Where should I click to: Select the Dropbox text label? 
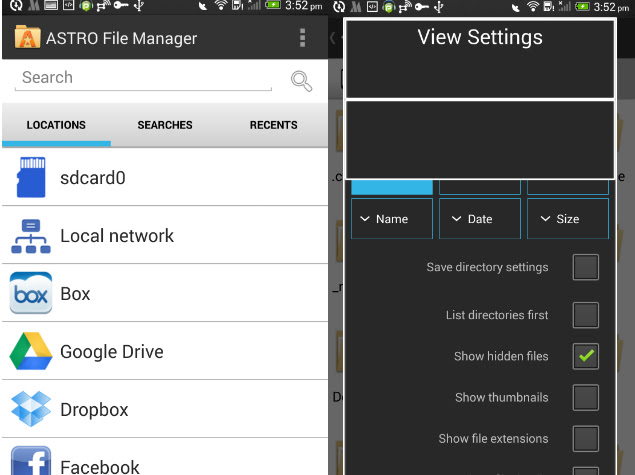pos(94,410)
